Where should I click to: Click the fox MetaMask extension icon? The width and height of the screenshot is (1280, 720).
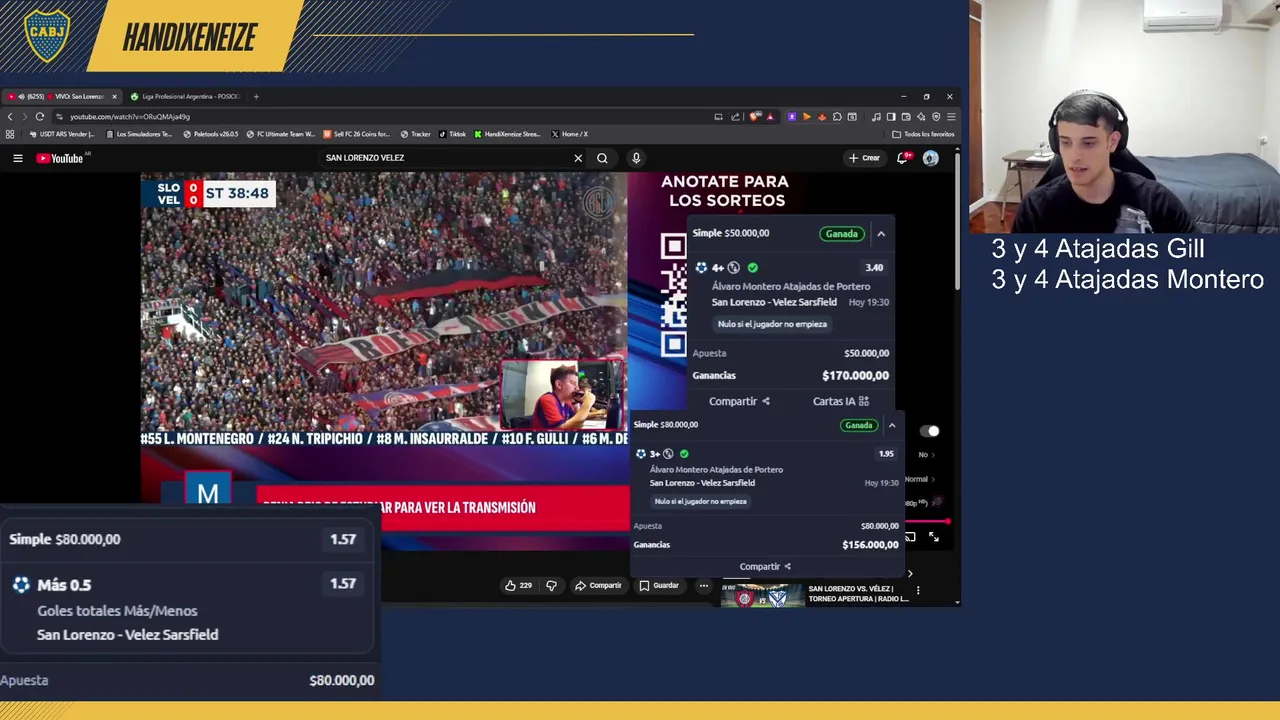(x=822, y=117)
